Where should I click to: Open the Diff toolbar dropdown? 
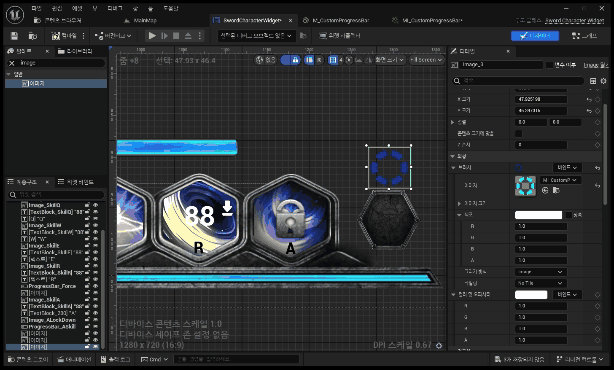pos(113,36)
